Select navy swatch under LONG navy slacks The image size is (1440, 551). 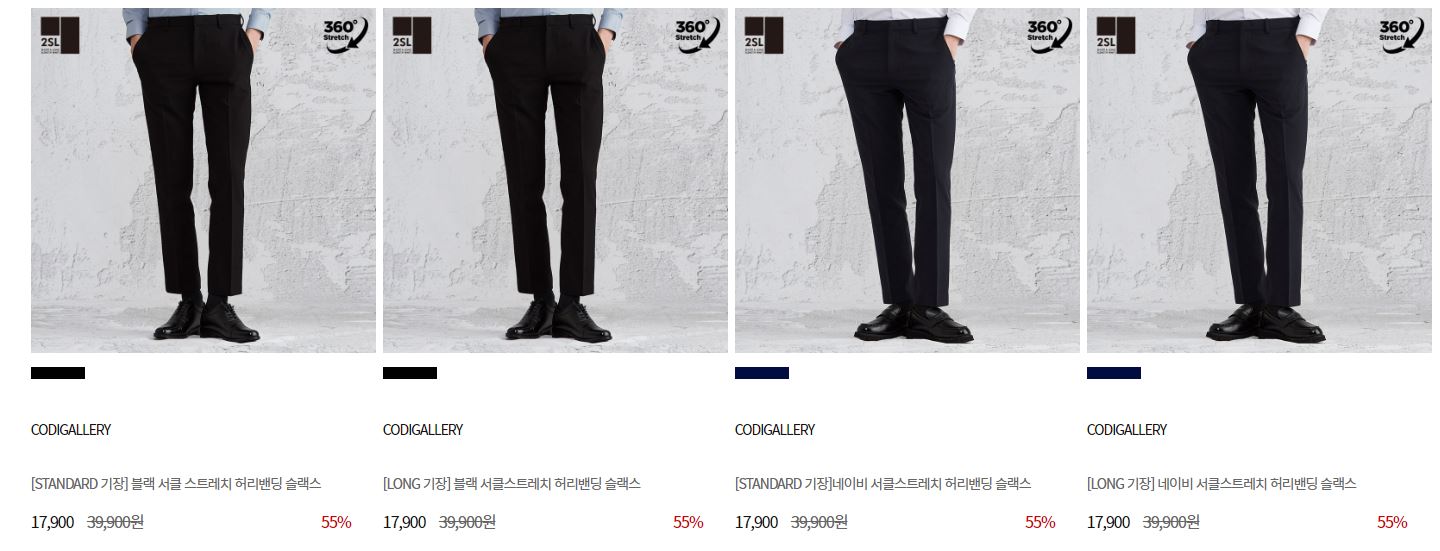tap(1114, 373)
